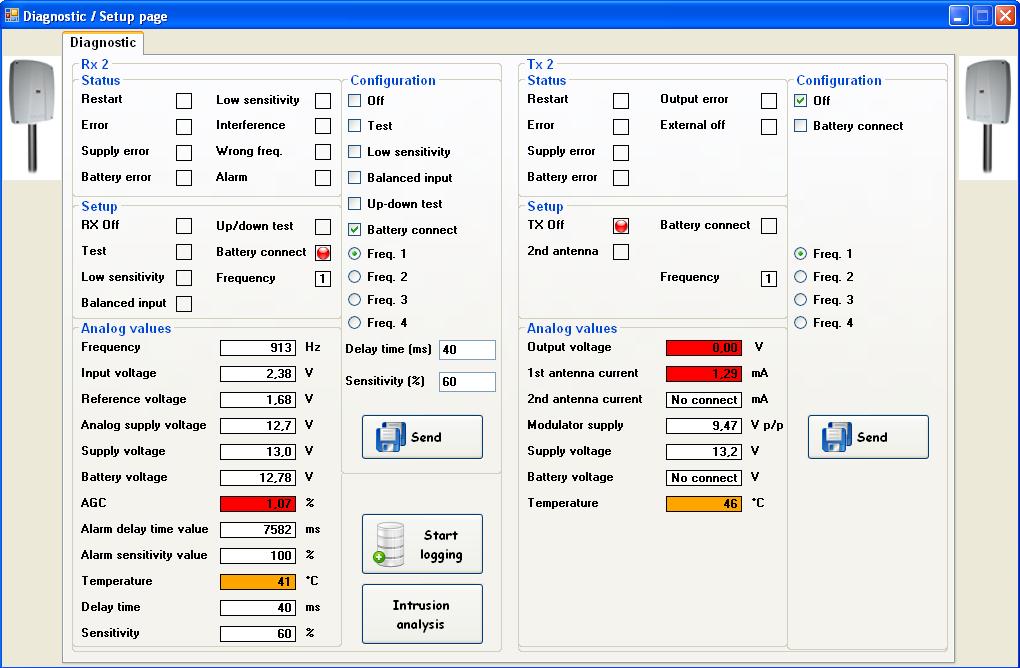Tick Balanced input in Rx Configuration
Screen dimensions: 1020x668
pyautogui.click(x=355, y=178)
